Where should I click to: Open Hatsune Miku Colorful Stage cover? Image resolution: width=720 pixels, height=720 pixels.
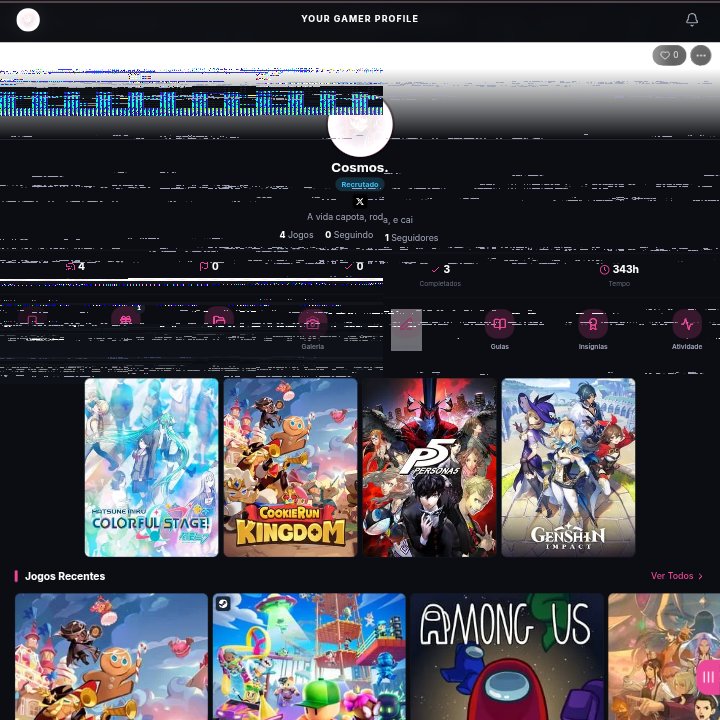click(x=152, y=467)
